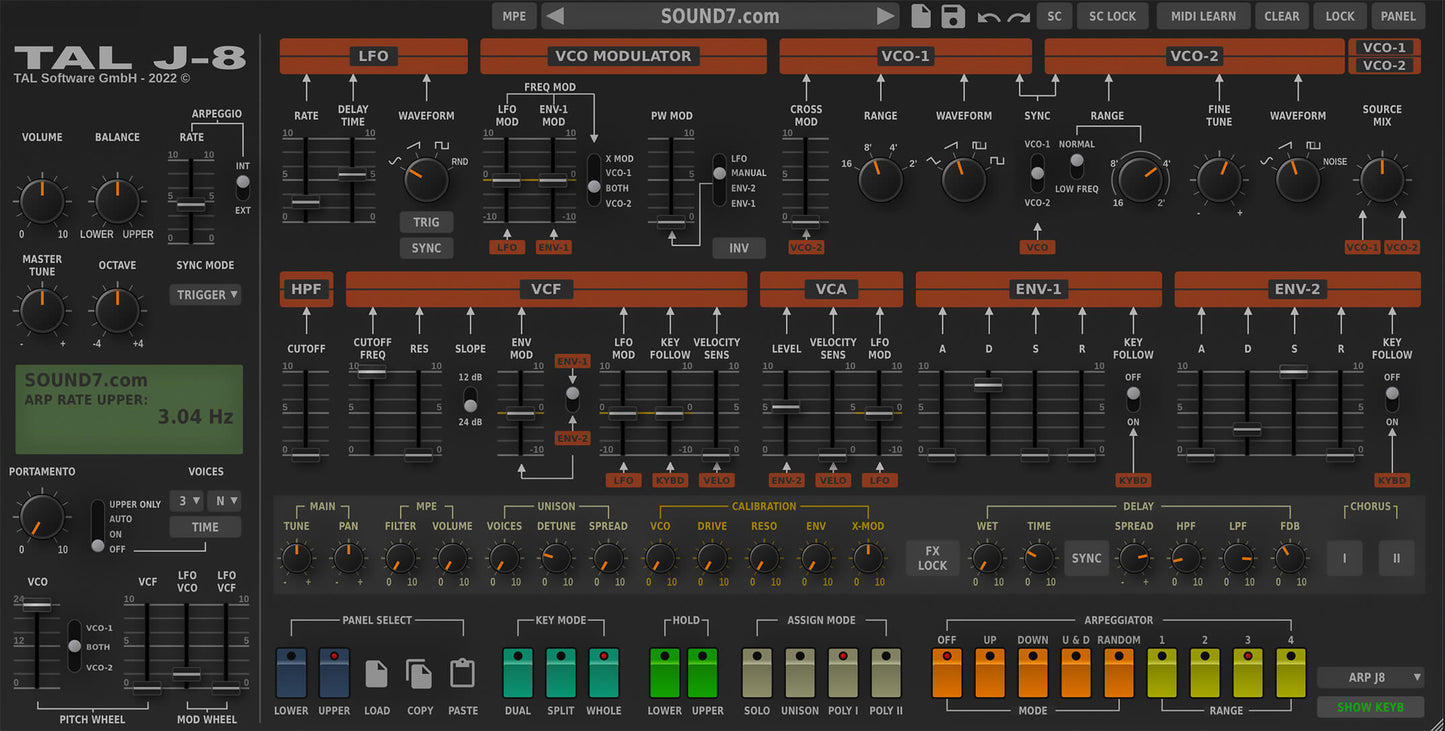
Task: Click the COPY panel icon
Action: tap(419, 673)
